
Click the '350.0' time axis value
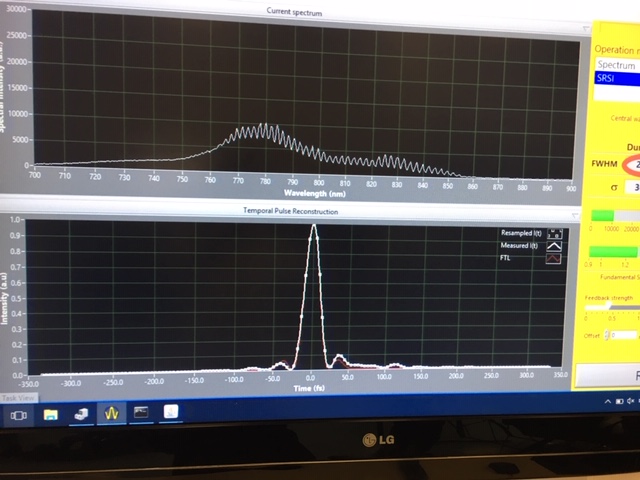coord(561,374)
